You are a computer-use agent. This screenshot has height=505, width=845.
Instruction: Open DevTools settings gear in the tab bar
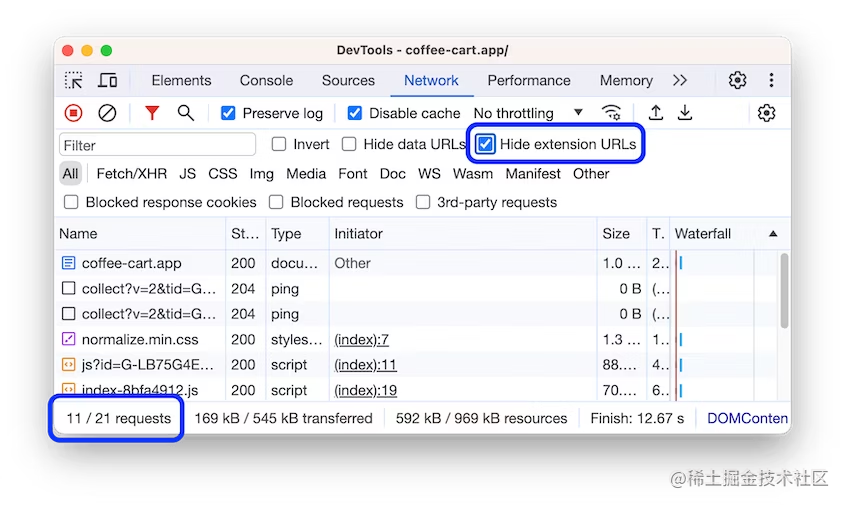pos(737,80)
